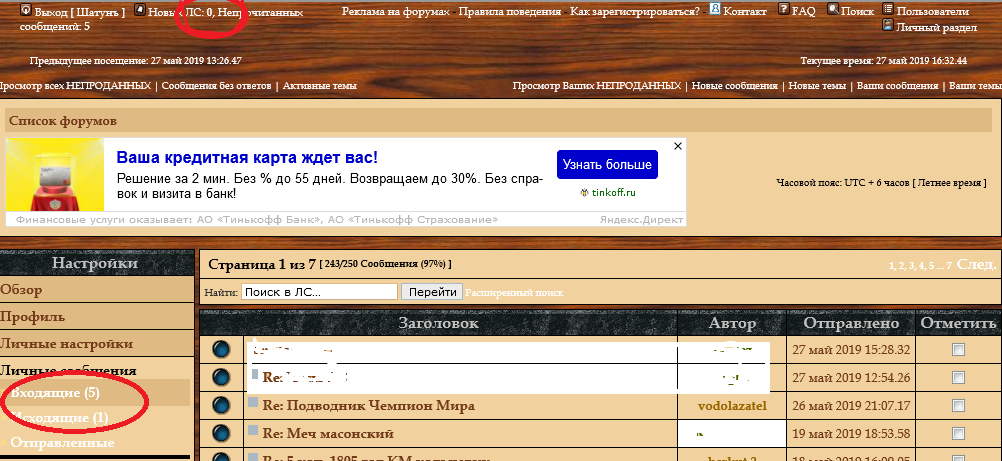Screen dimensions: 1002x461
Task: Go to next page via След.
Action: coord(977,264)
